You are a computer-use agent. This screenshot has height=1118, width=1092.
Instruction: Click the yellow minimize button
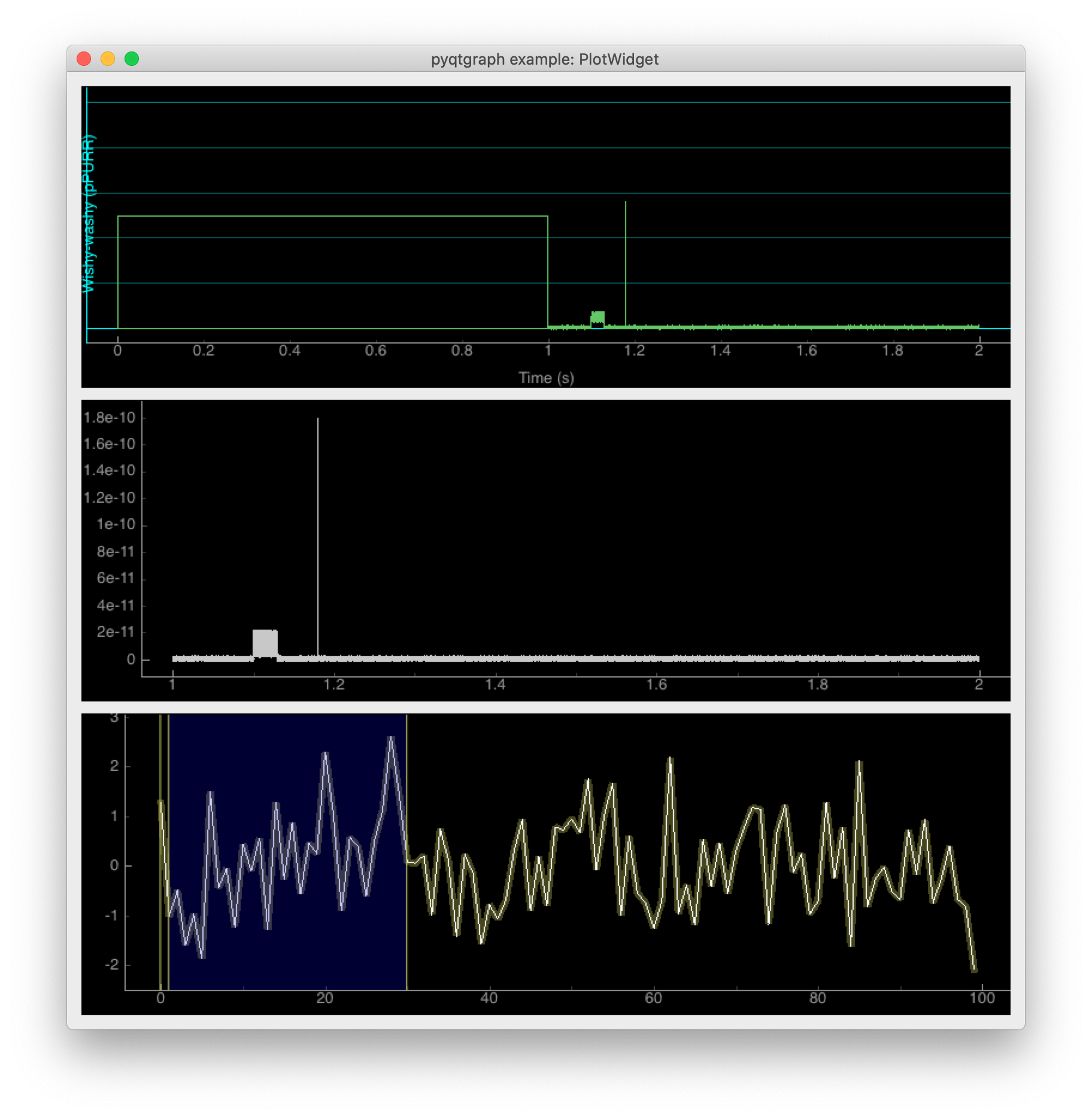point(108,59)
